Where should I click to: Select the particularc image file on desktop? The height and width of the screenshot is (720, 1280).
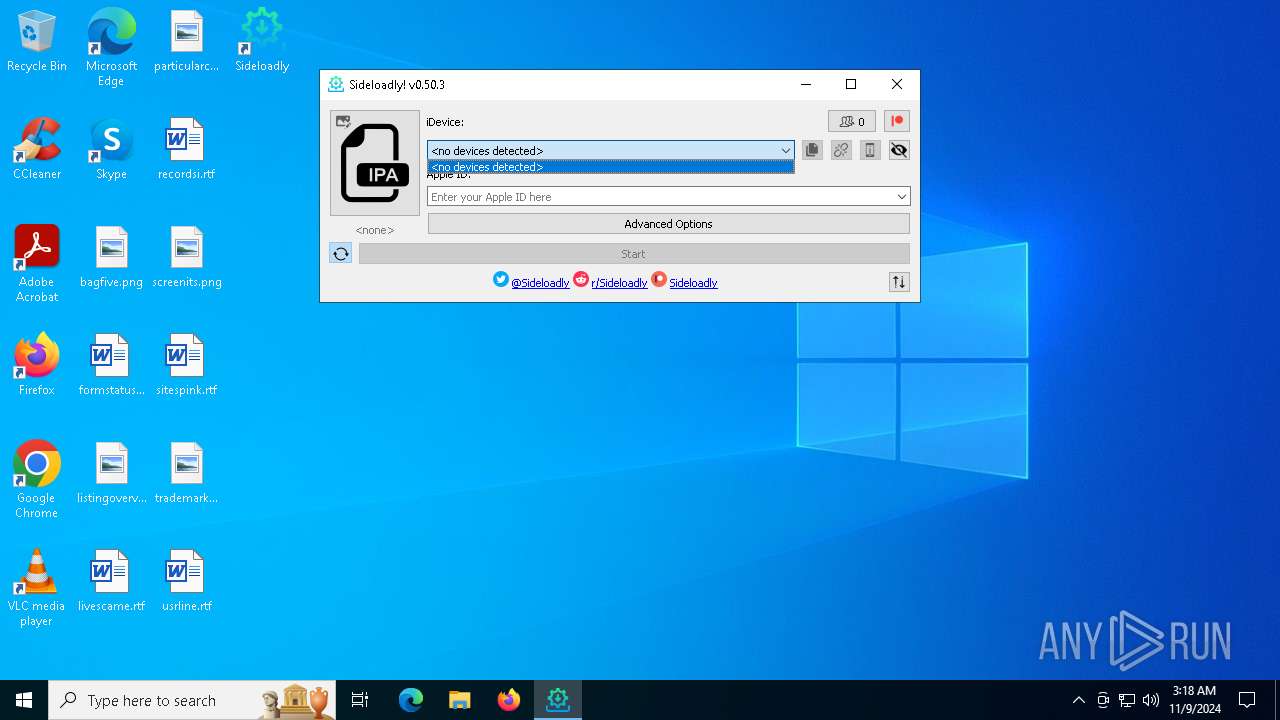tap(186, 42)
